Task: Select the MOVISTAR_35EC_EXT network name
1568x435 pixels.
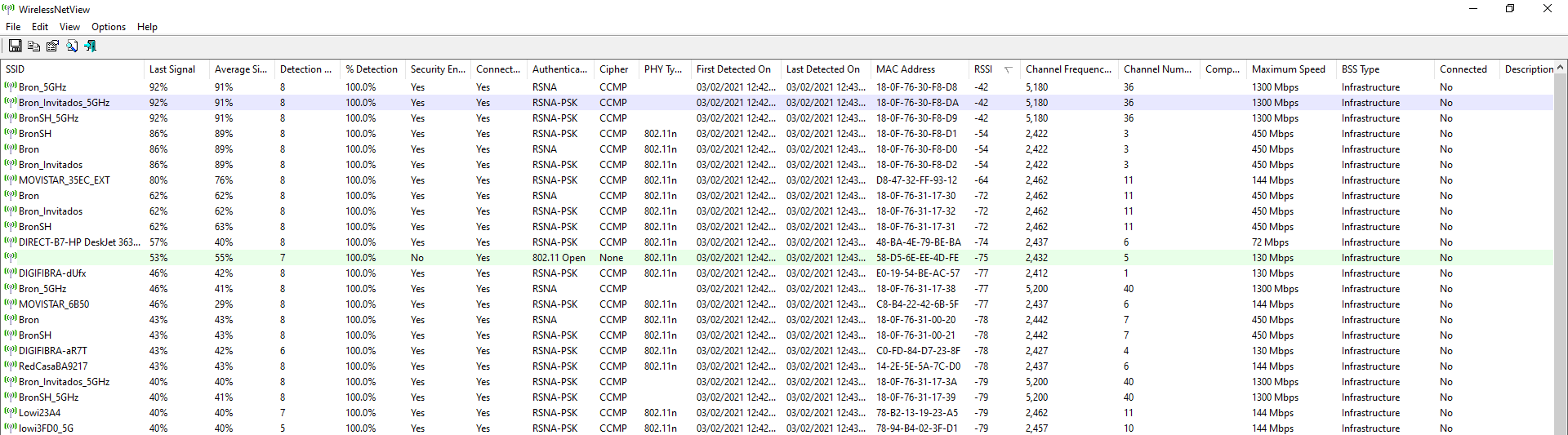Action: pos(65,180)
